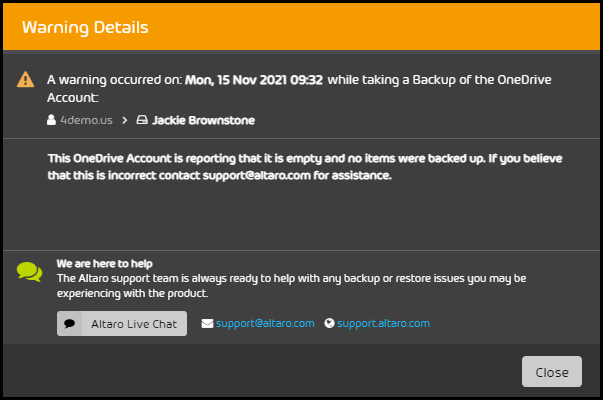Screen dimensions: 603x400
Task: Select the Jackie Brownstone account breadcrumb
Action: [203, 120]
